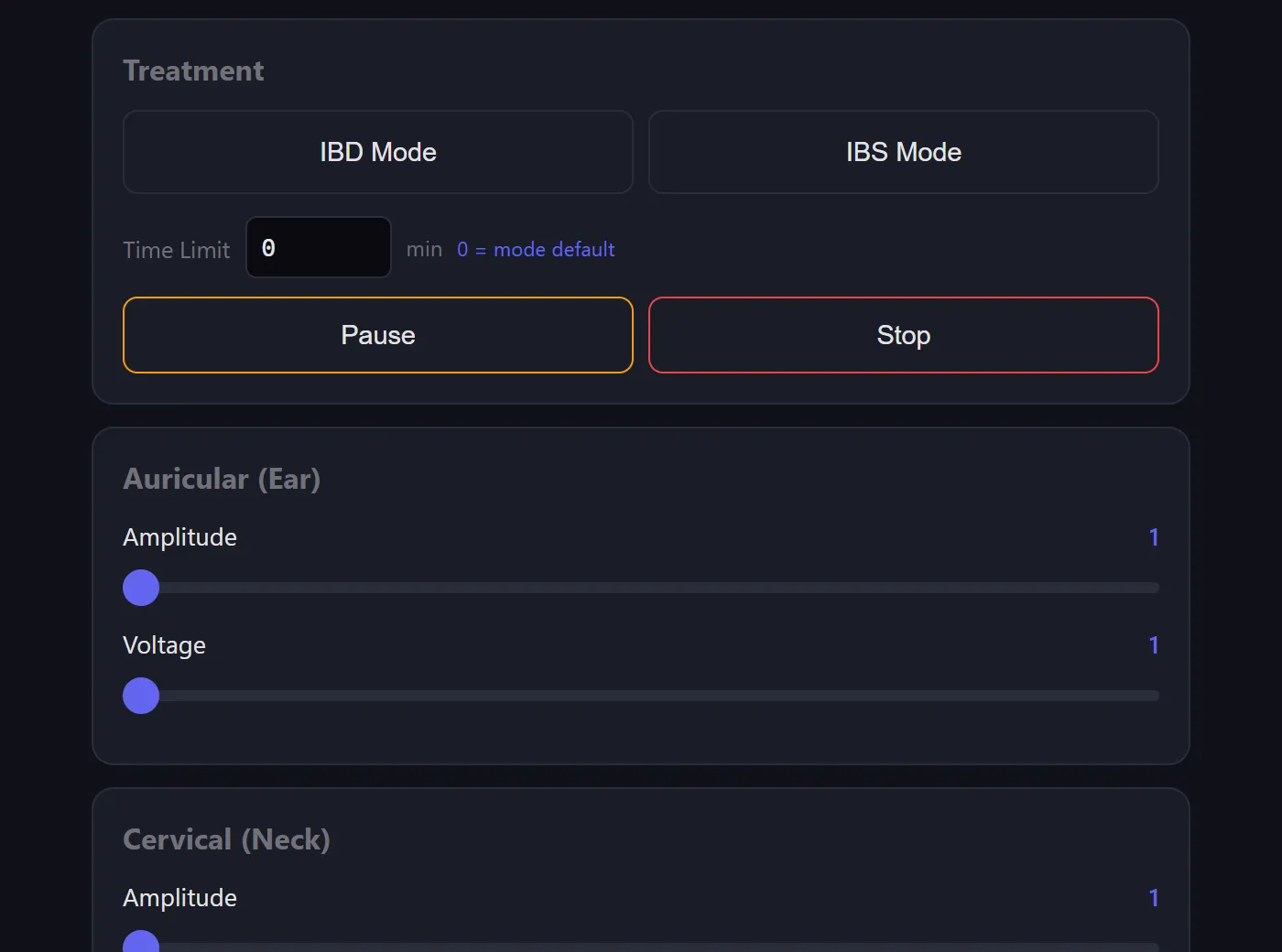1282x952 pixels.
Task: Click the Voltage label under Auricular
Action: coord(164,645)
